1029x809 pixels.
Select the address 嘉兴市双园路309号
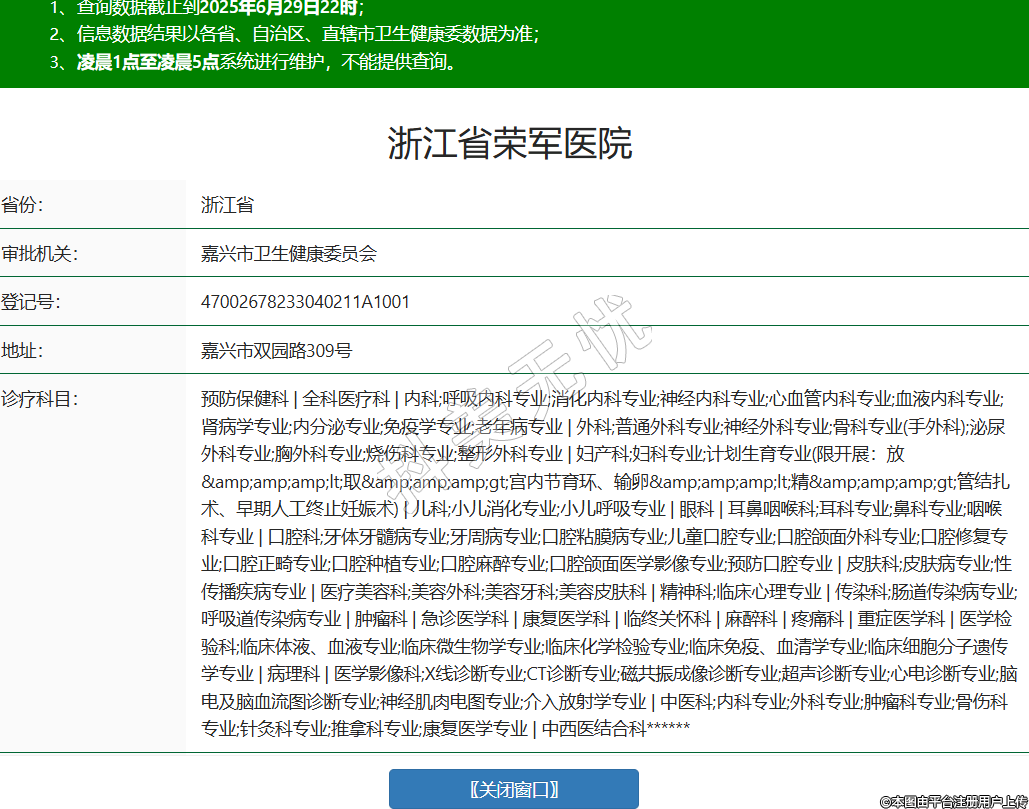(276, 351)
